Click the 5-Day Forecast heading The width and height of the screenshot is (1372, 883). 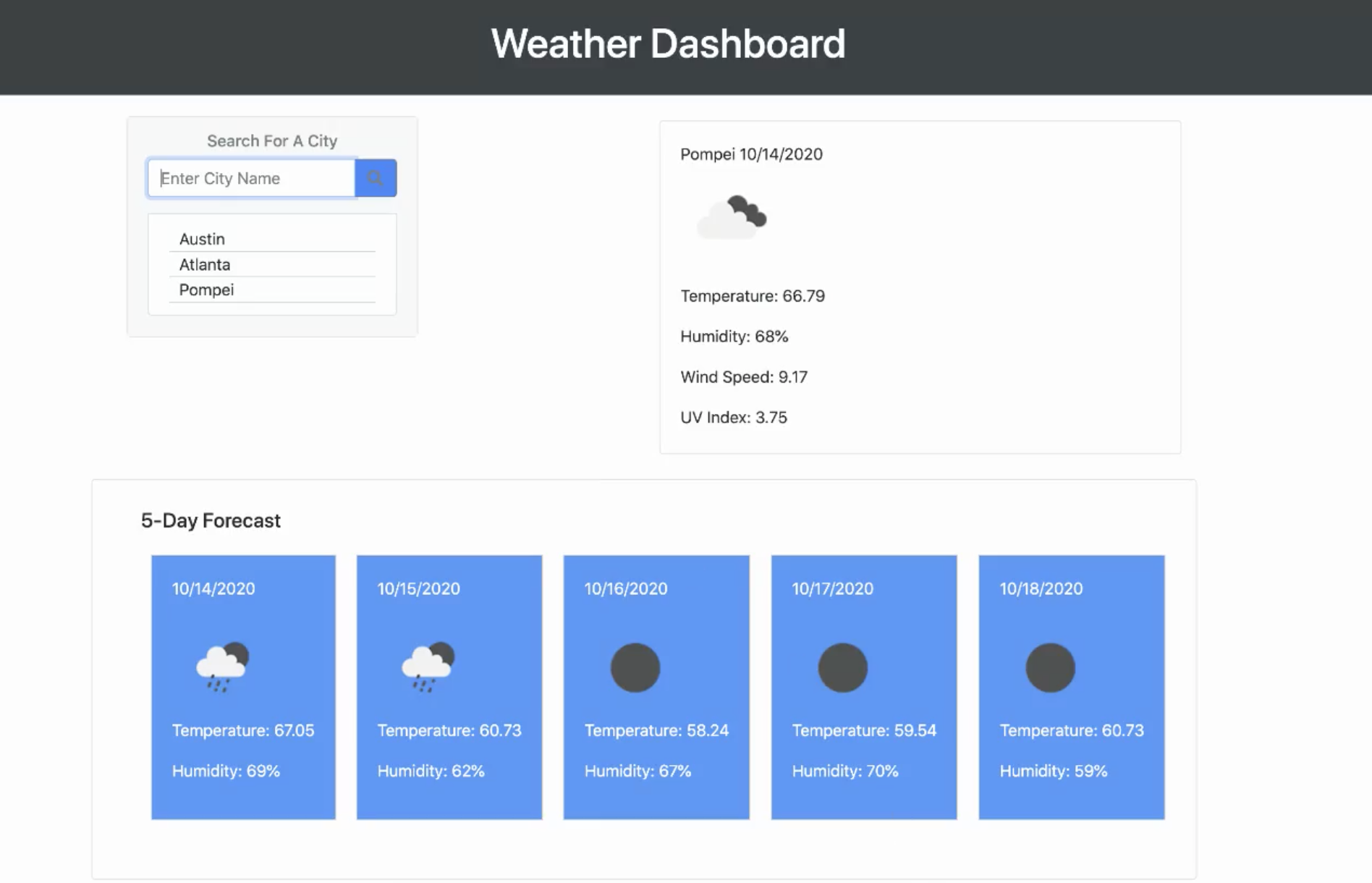211,520
